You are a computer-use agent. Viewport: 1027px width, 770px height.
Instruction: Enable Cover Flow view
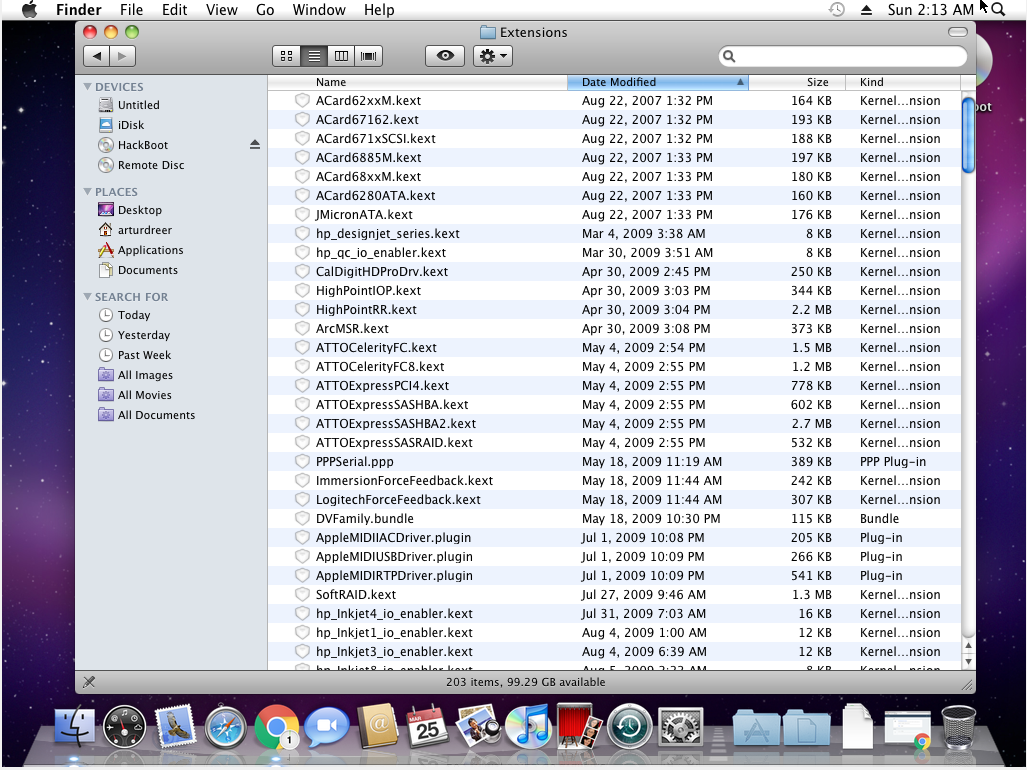(x=369, y=57)
